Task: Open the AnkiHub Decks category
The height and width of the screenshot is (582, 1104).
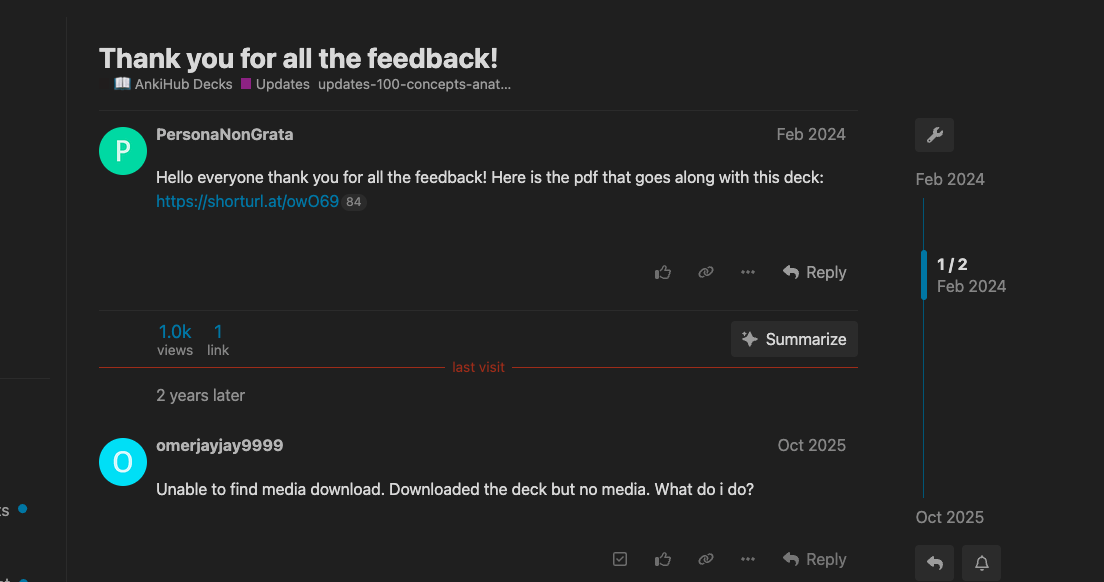Action: point(173,84)
